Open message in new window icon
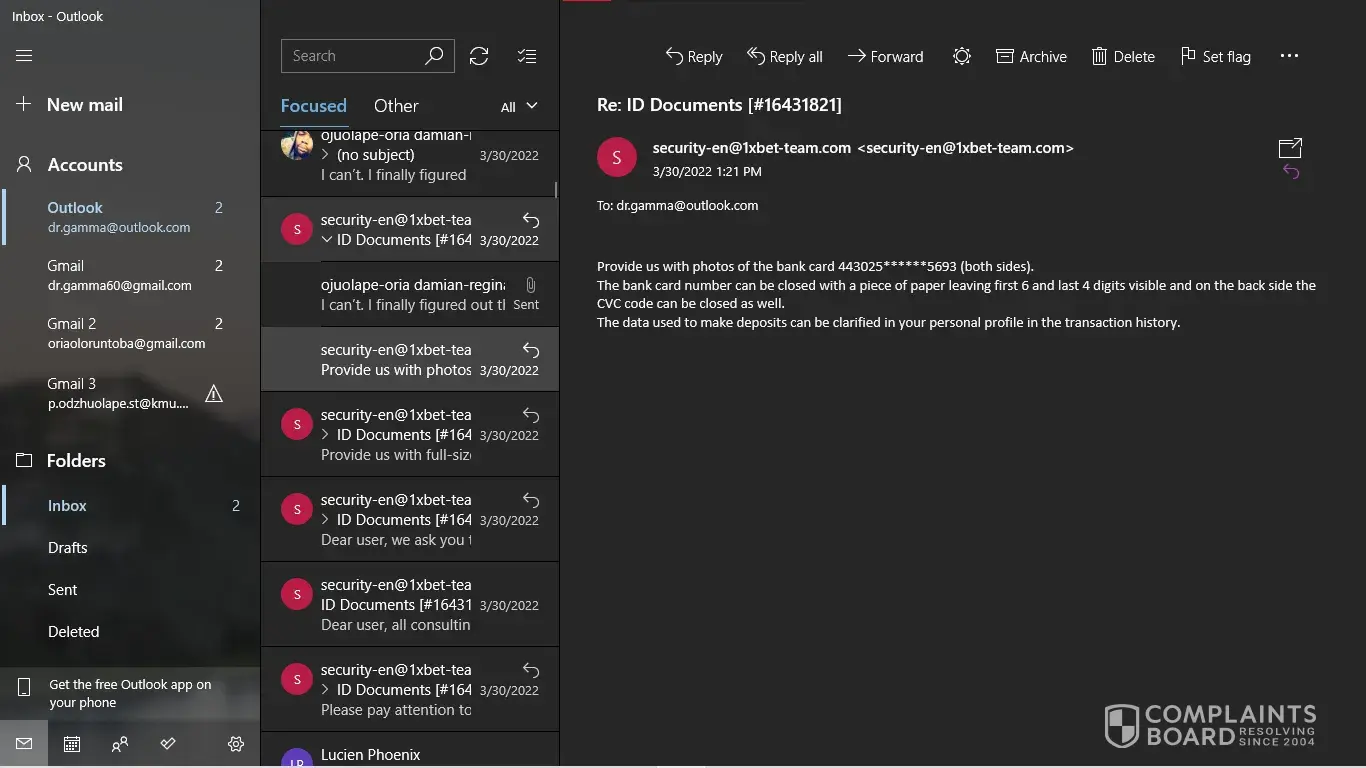The image size is (1366, 768). [1290, 148]
